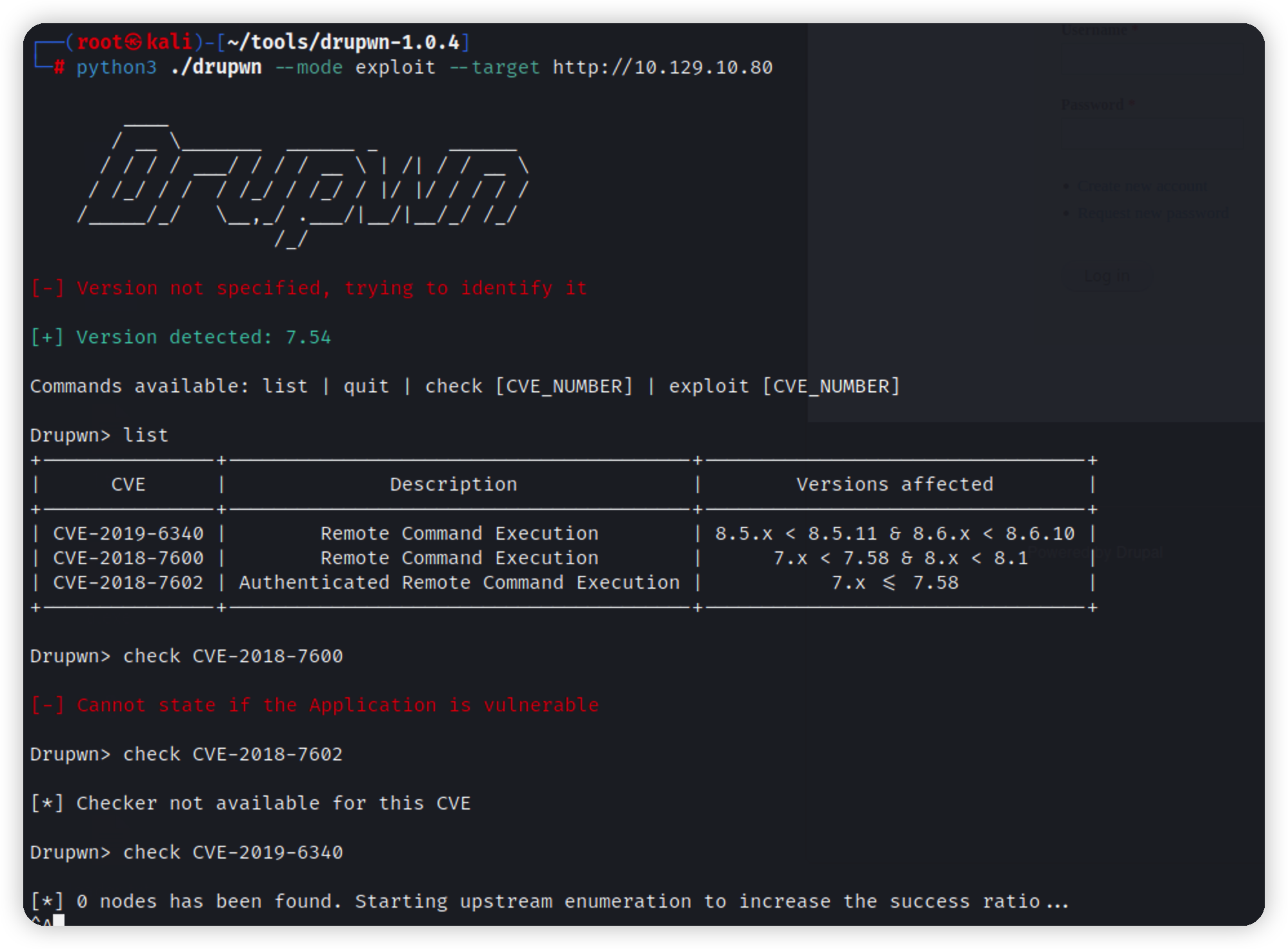Click the Drupwn ASCII art logo
This screenshot has width=1288, height=949.
pos(303,184)
